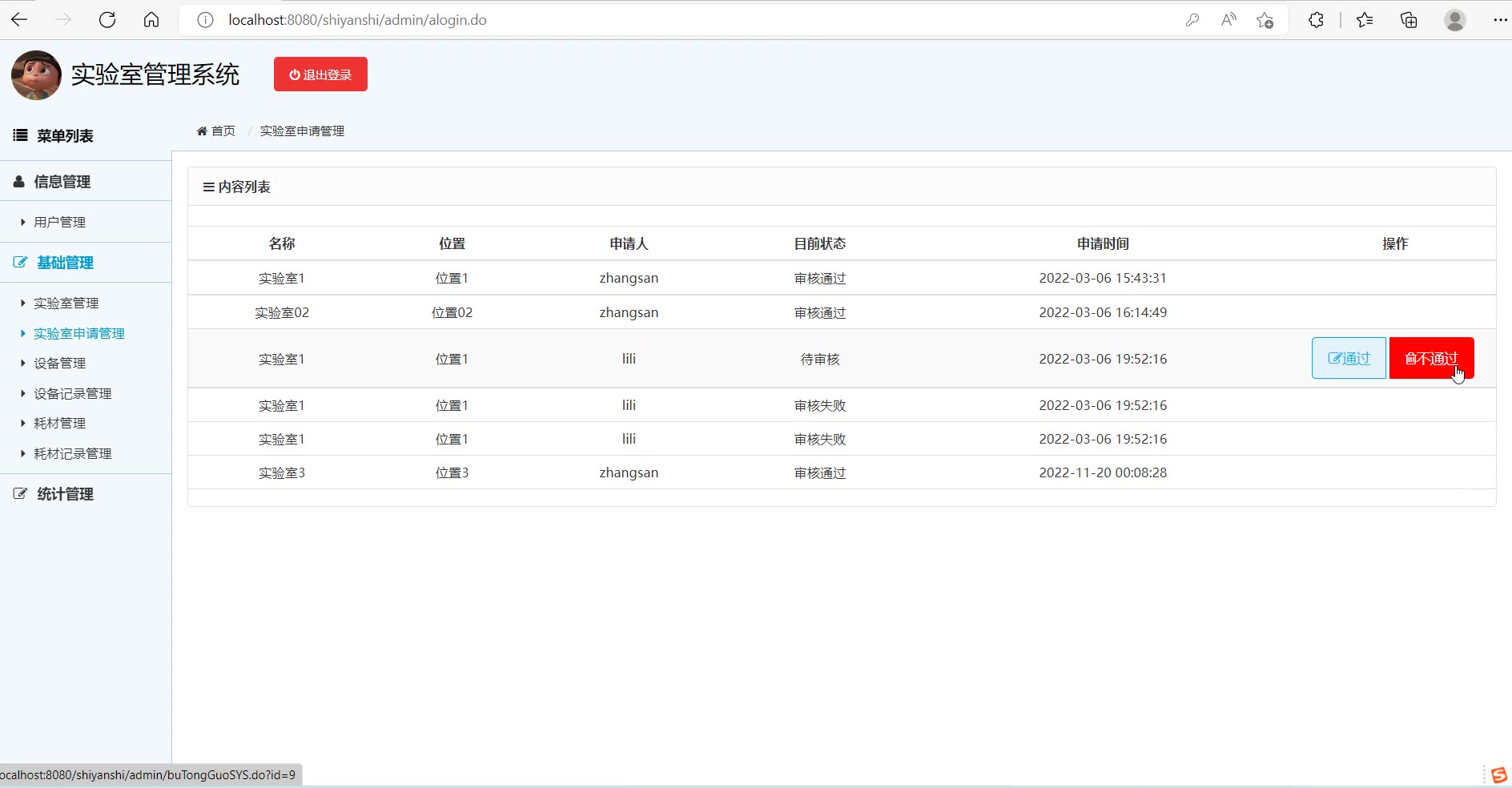The height and width of the screenshot is (788, 1512).
Task: Select lili in the 待审核 row
Action: (x=629, y=359)
